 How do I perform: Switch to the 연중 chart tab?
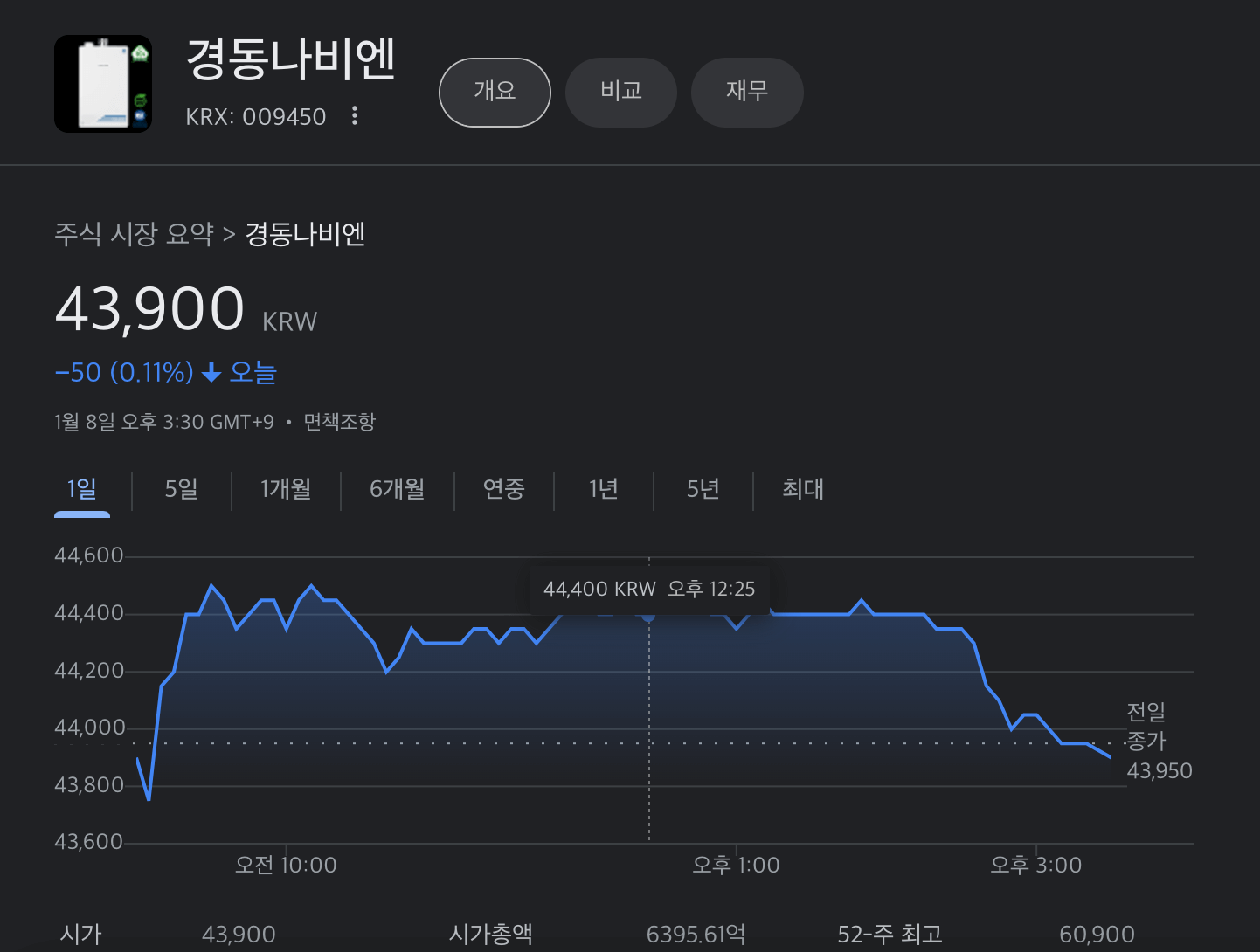pos(504,489)
